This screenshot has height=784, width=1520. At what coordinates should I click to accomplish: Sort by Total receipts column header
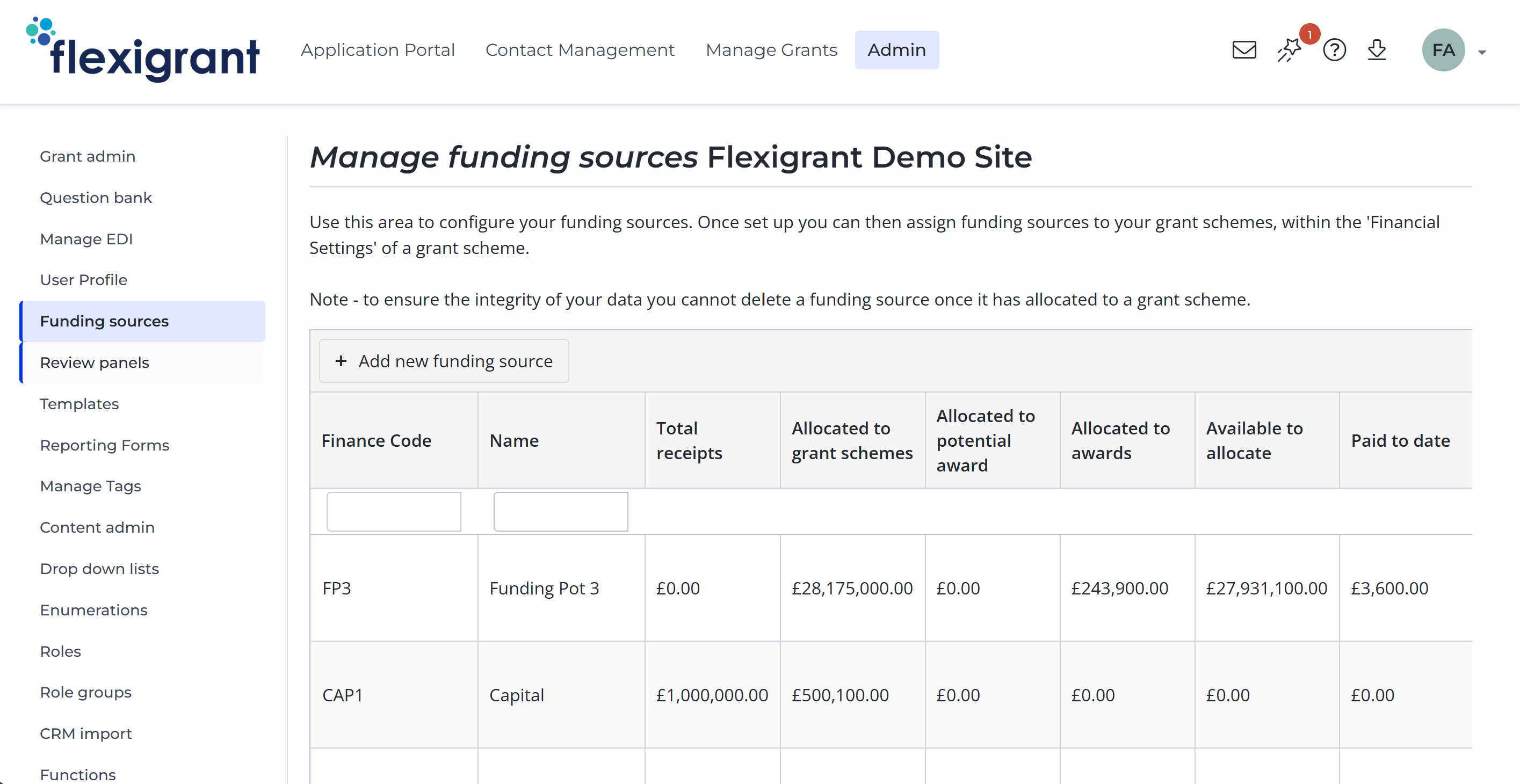point(689,441)
